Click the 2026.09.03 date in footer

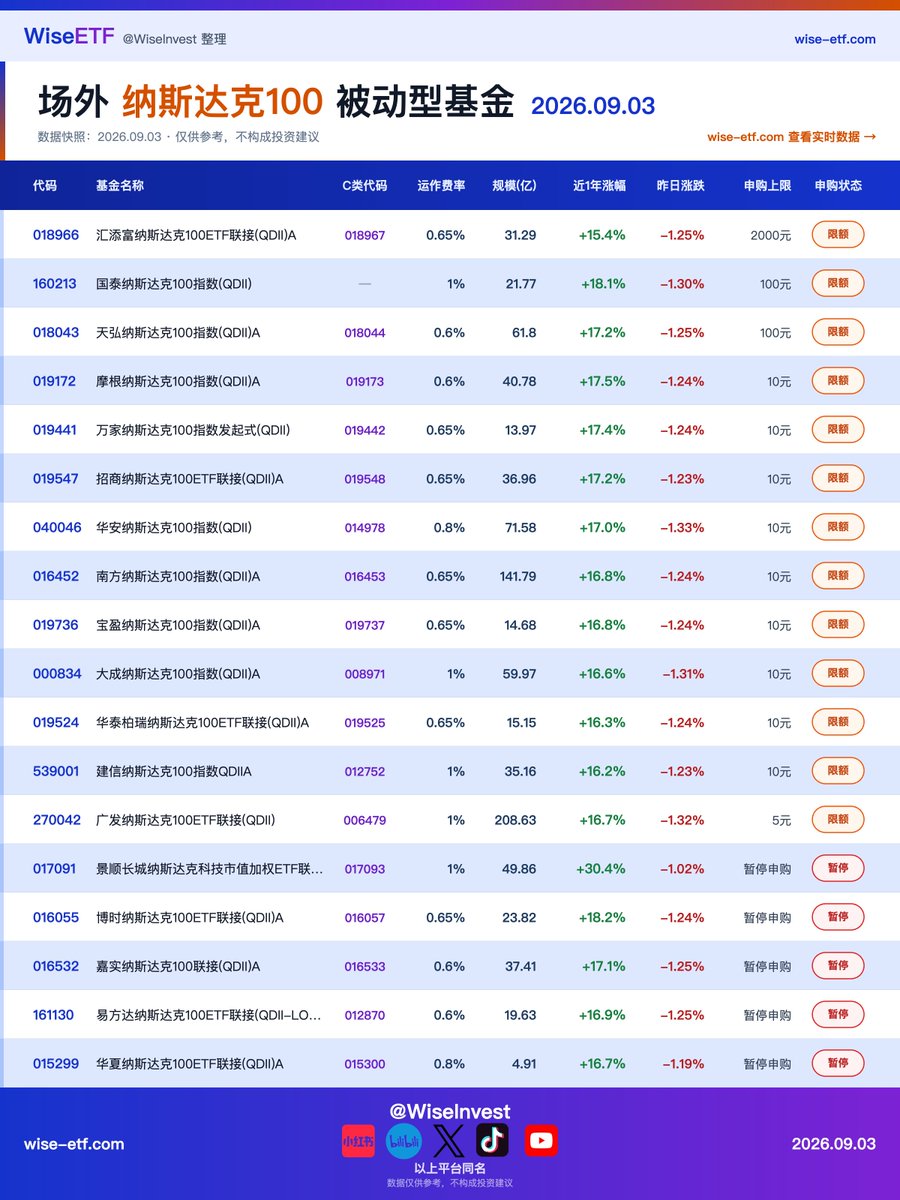point(834,1144)
